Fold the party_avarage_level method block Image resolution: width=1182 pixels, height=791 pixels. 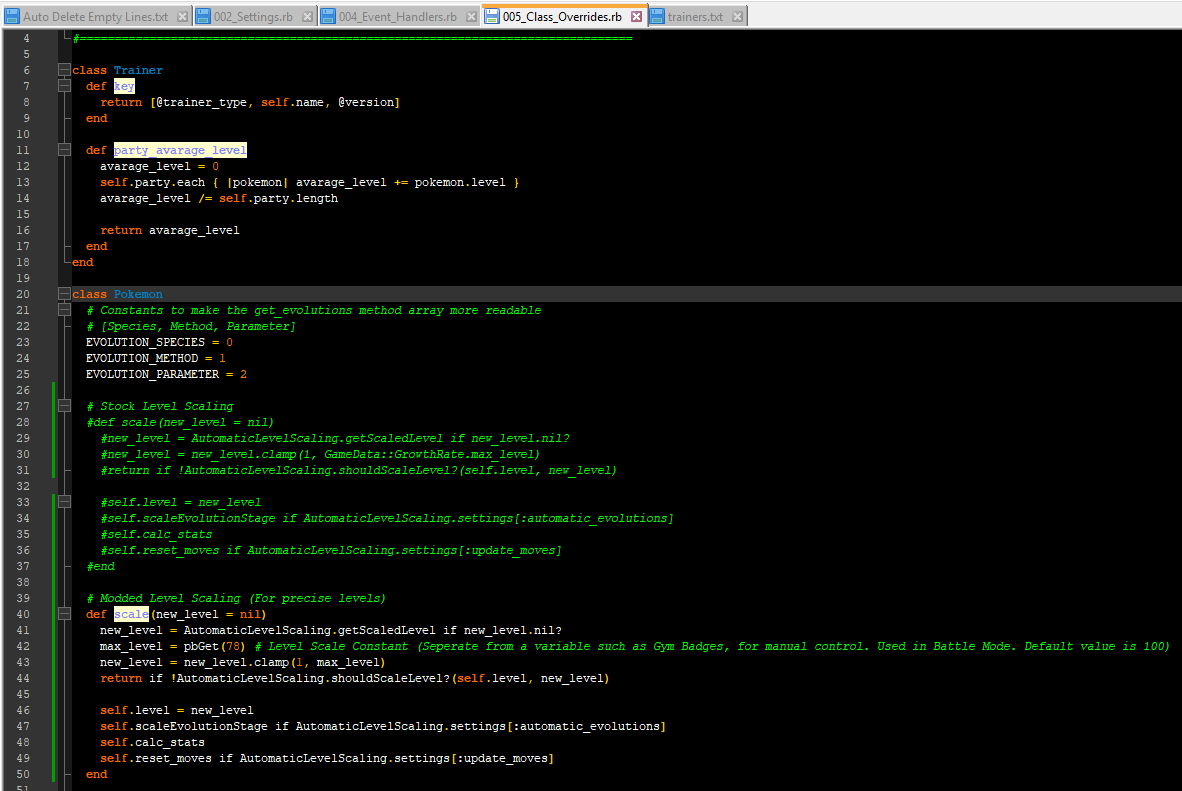(65, 150)
